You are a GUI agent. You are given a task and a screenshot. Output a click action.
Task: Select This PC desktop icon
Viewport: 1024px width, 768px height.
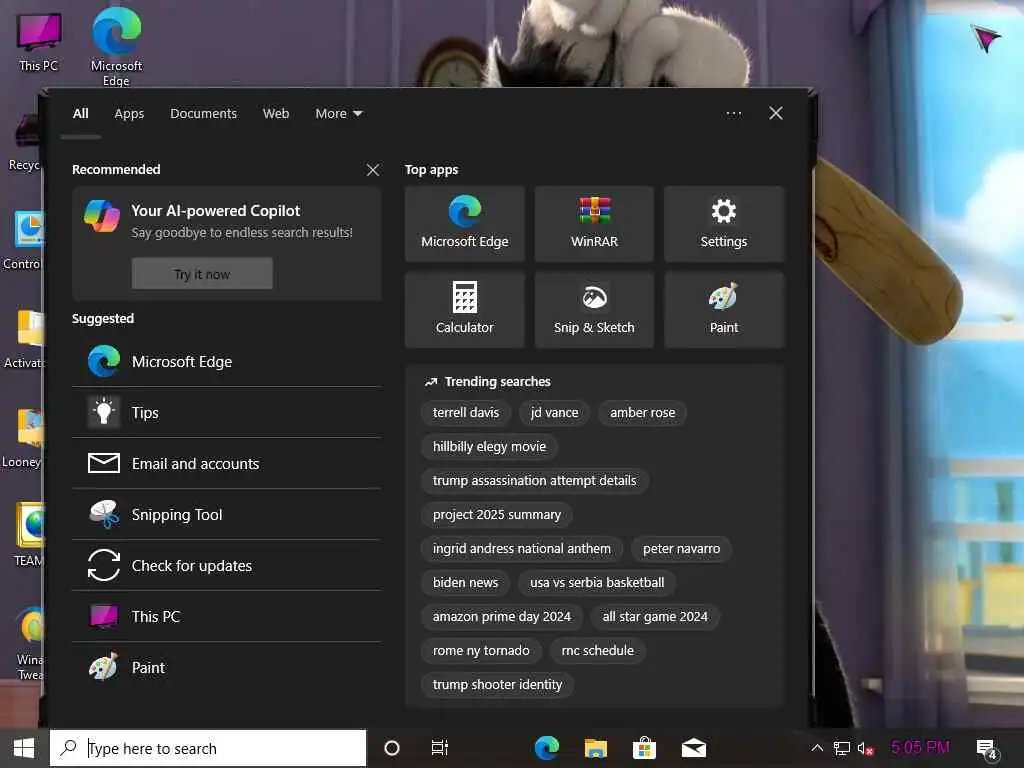[x=39, y=42]
